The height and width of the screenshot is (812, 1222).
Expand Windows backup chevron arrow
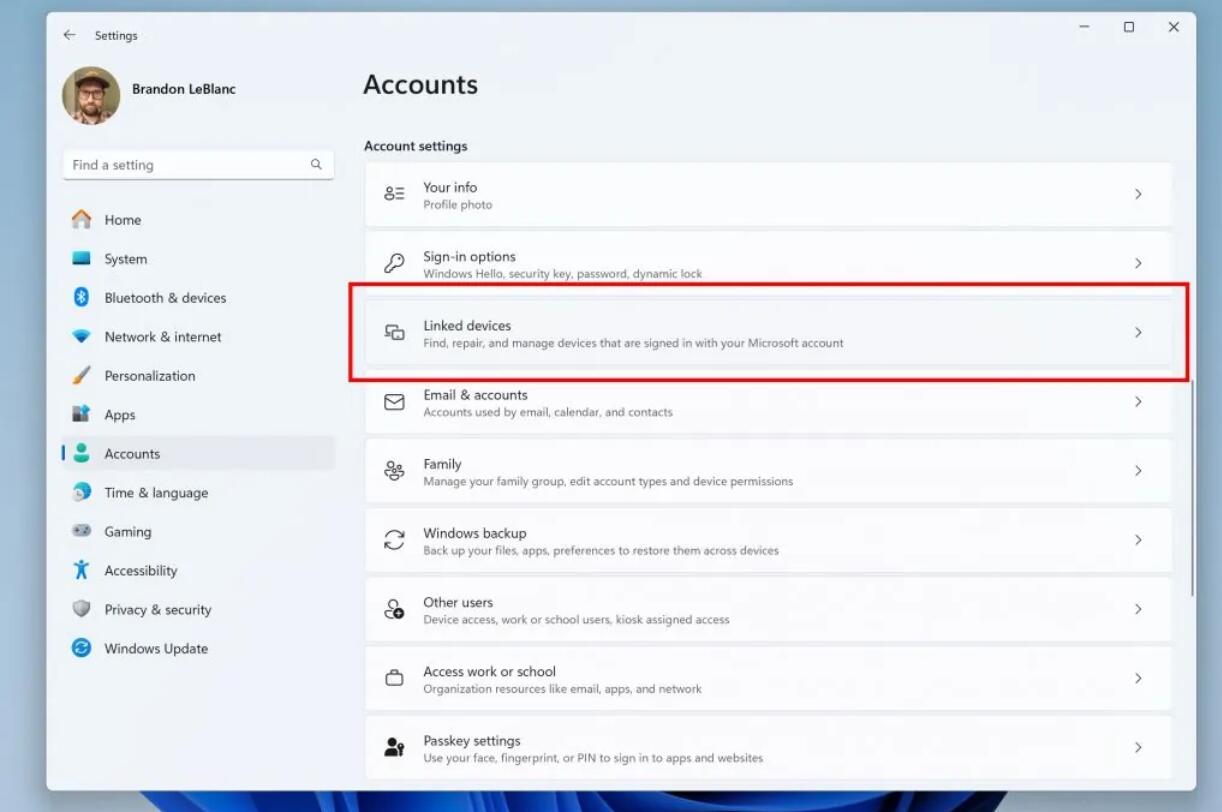coord(1138,540)
